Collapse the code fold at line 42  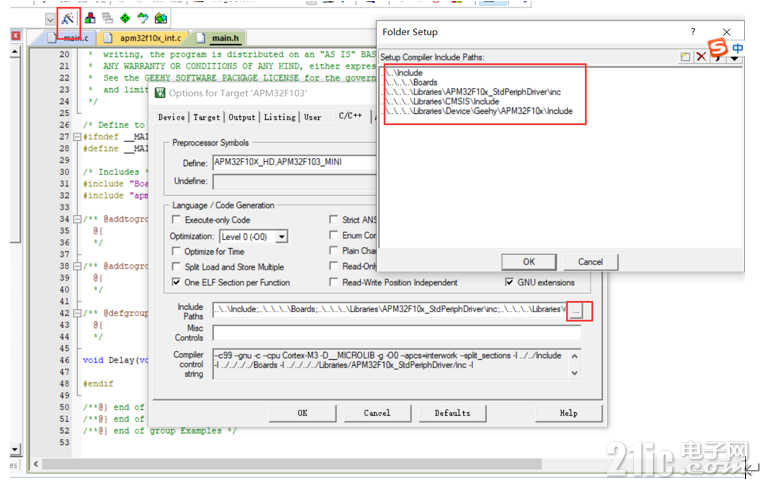click(x=77, y=313)
